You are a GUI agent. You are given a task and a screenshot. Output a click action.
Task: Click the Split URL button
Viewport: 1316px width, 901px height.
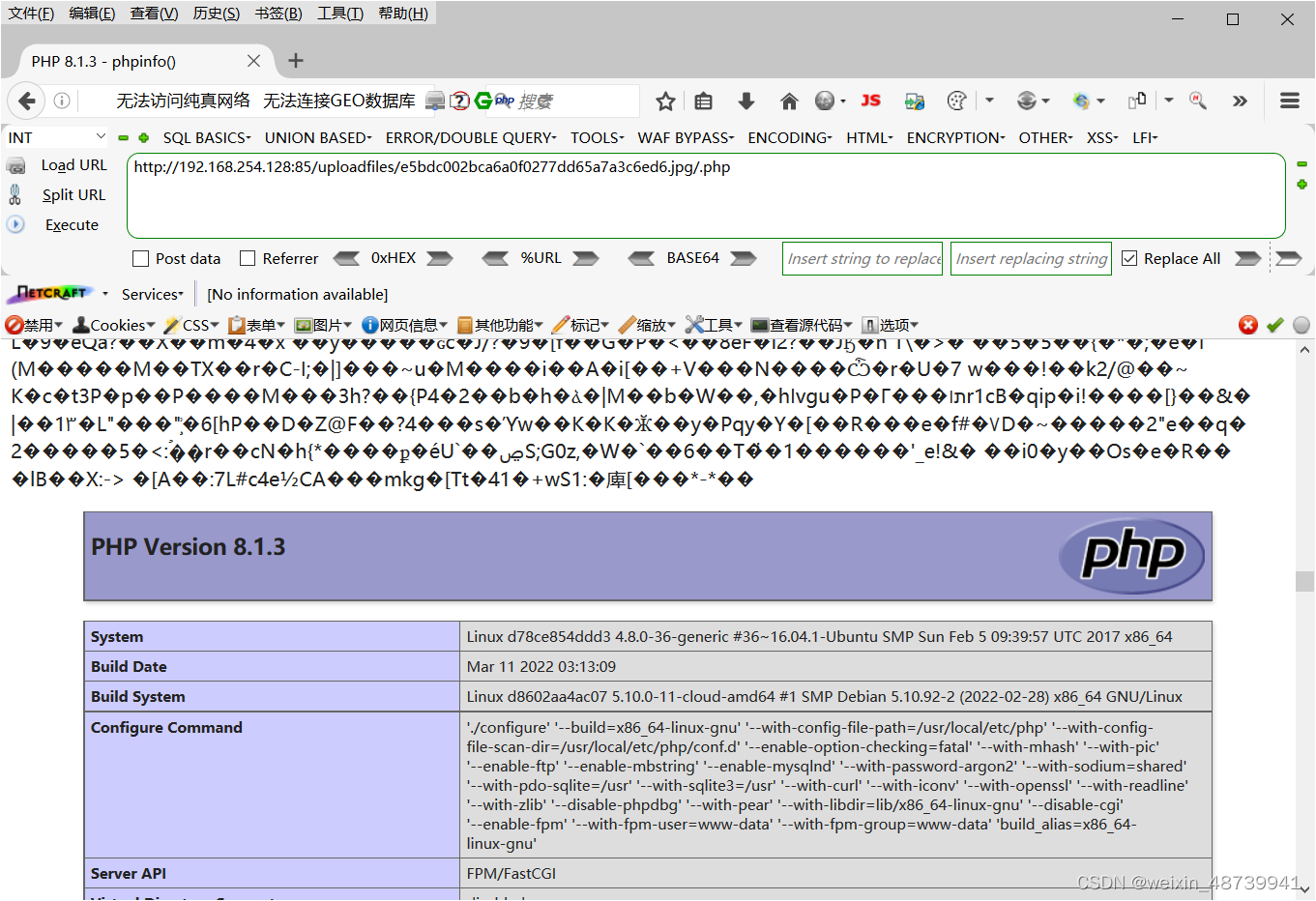tap(73, 194)
